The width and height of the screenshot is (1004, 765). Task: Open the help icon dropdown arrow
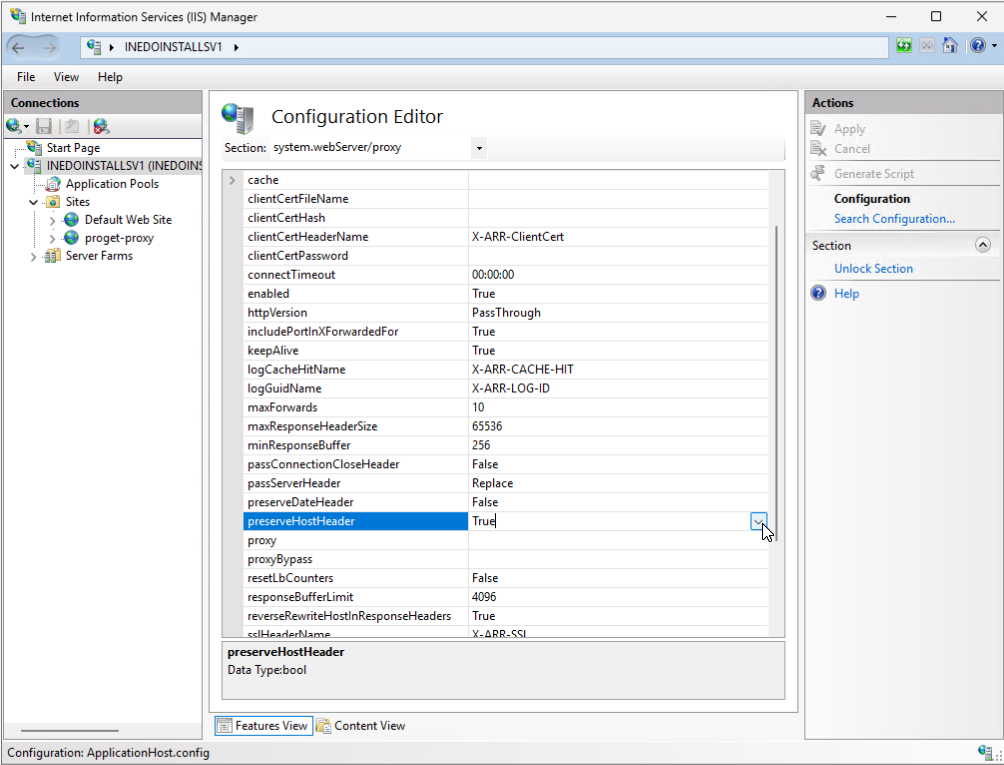click(994, 45)
